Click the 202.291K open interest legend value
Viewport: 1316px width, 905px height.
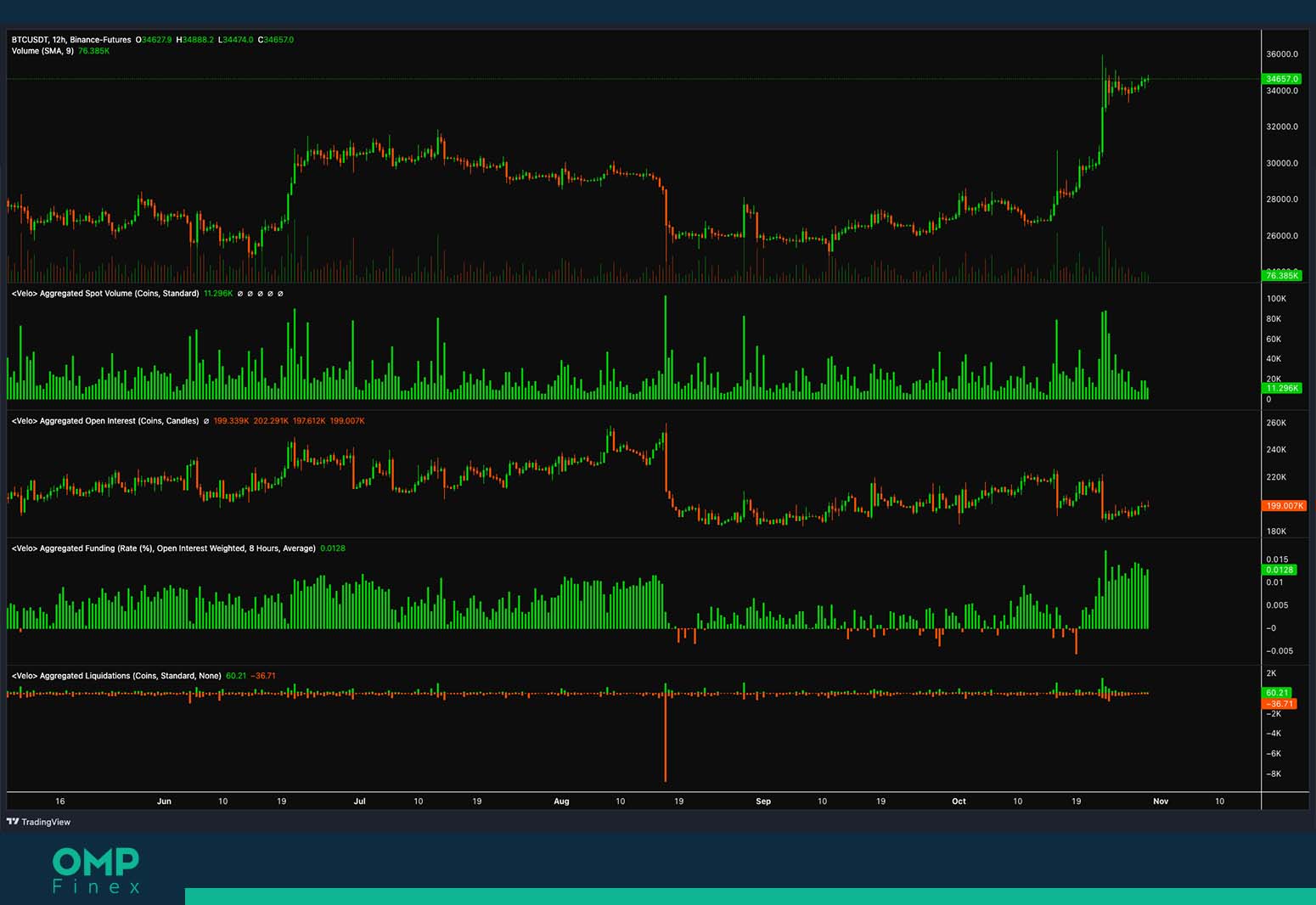click(271, 421)
